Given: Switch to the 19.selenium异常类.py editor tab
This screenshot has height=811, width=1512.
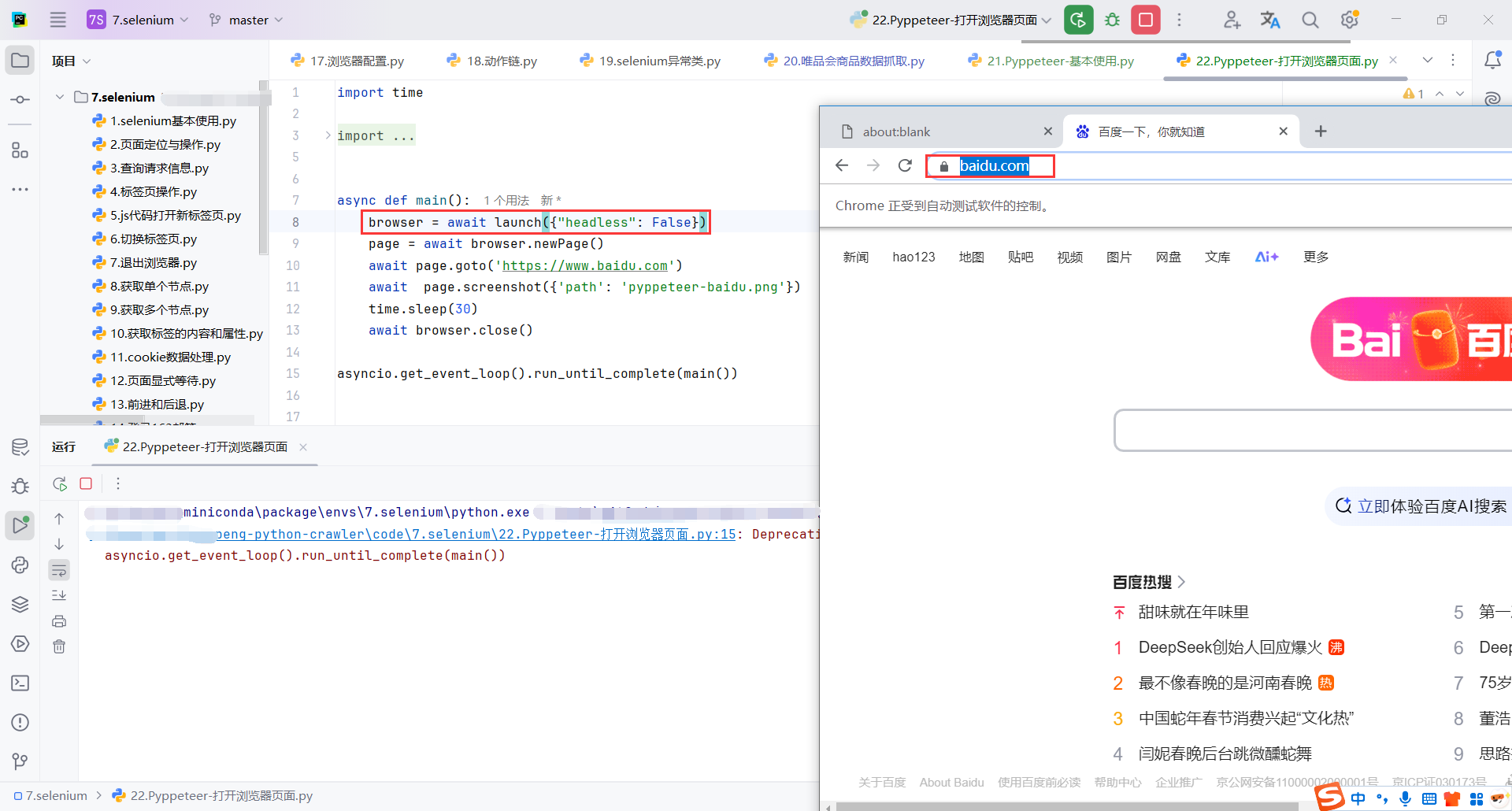Looking at the screenshot, I should 650,61.
